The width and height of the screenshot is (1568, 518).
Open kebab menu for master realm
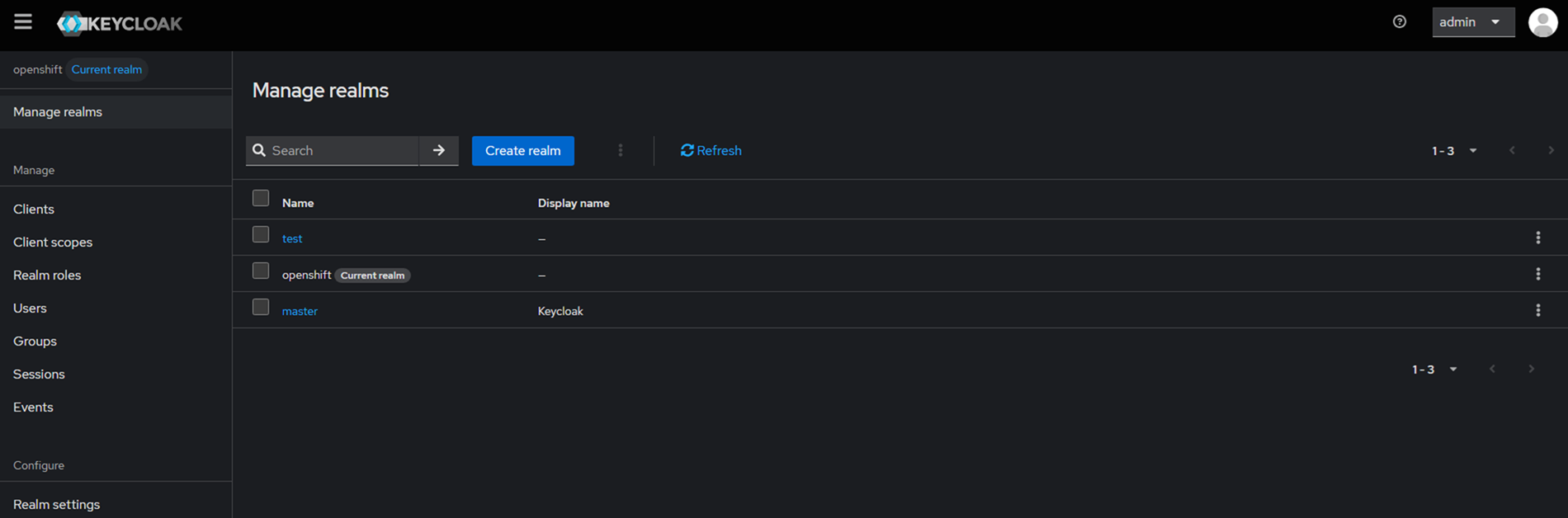1537,311
